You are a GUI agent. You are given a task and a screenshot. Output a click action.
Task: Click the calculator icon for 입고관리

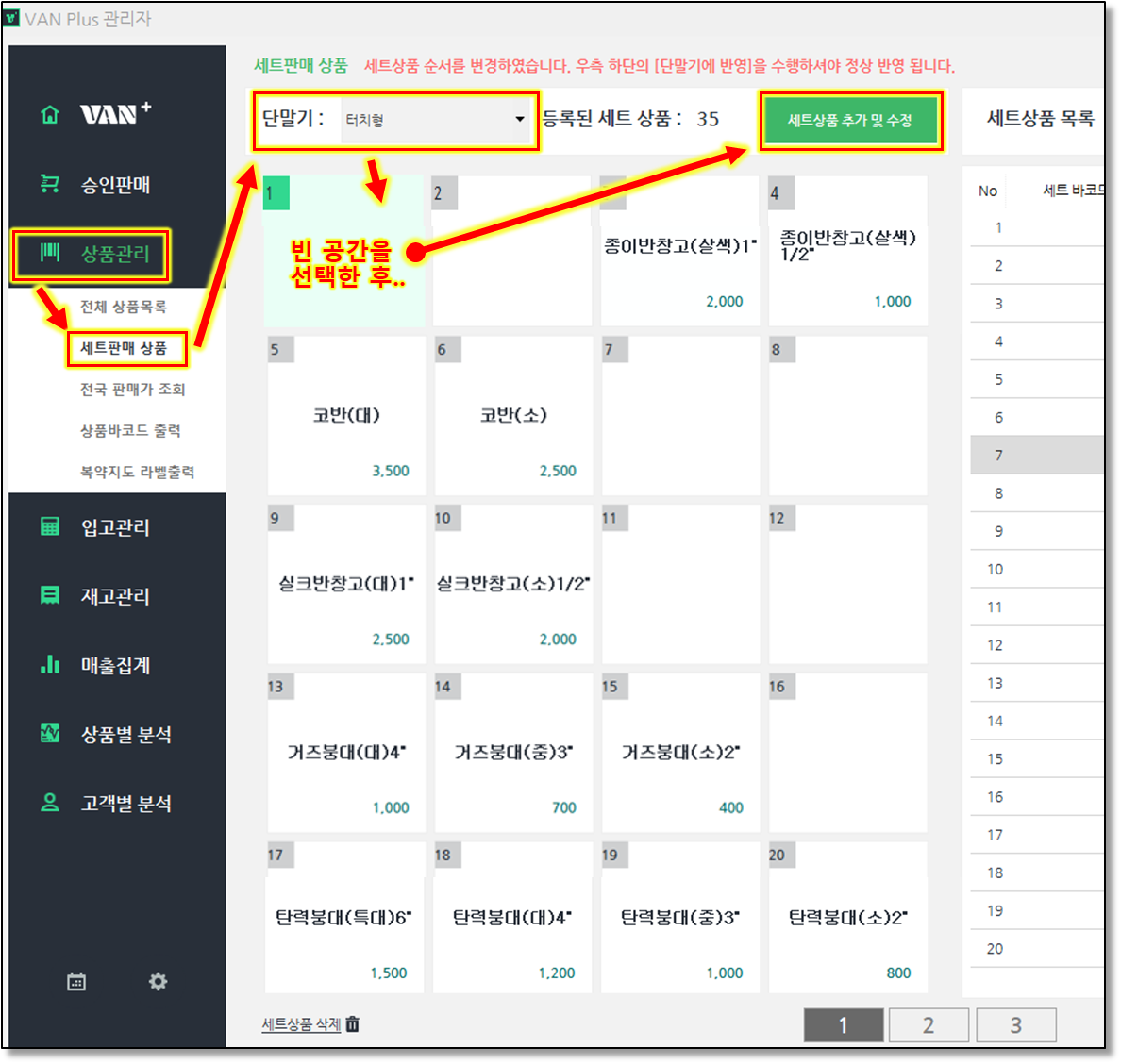[x=50, y=526]
